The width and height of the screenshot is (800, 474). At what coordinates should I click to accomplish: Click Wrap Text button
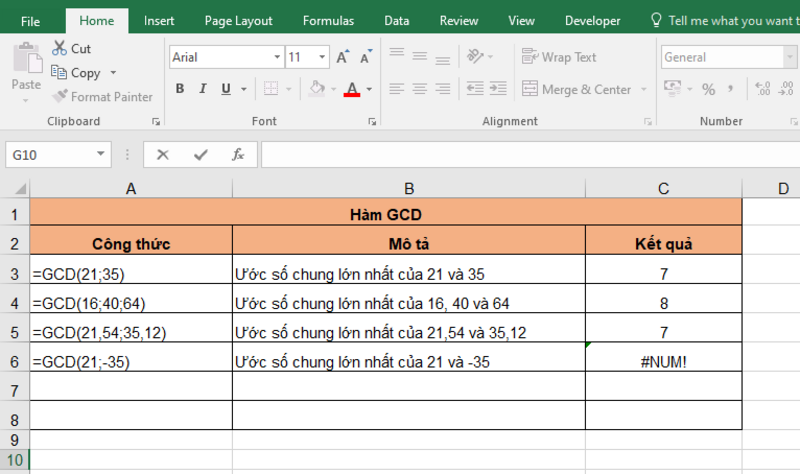coord(559,57)
